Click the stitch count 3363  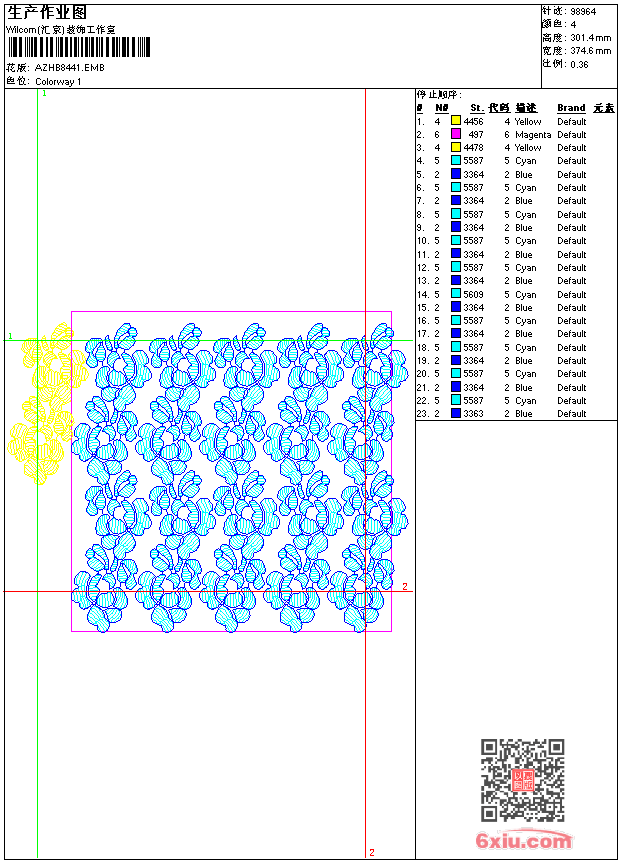pyautogui.click(x=474, y=414)
